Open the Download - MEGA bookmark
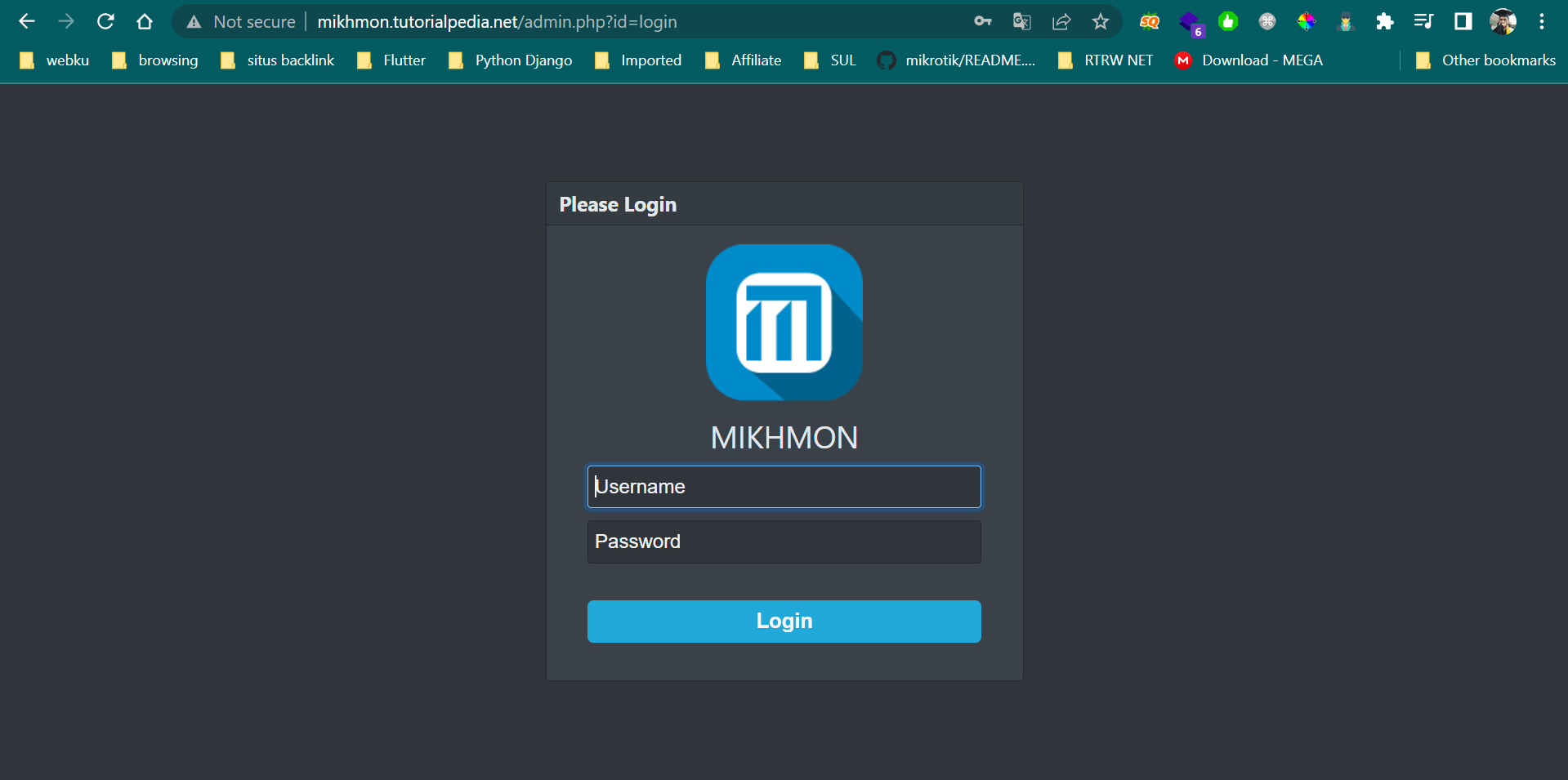This screenshot has width=1568, height=780. 1249,60
